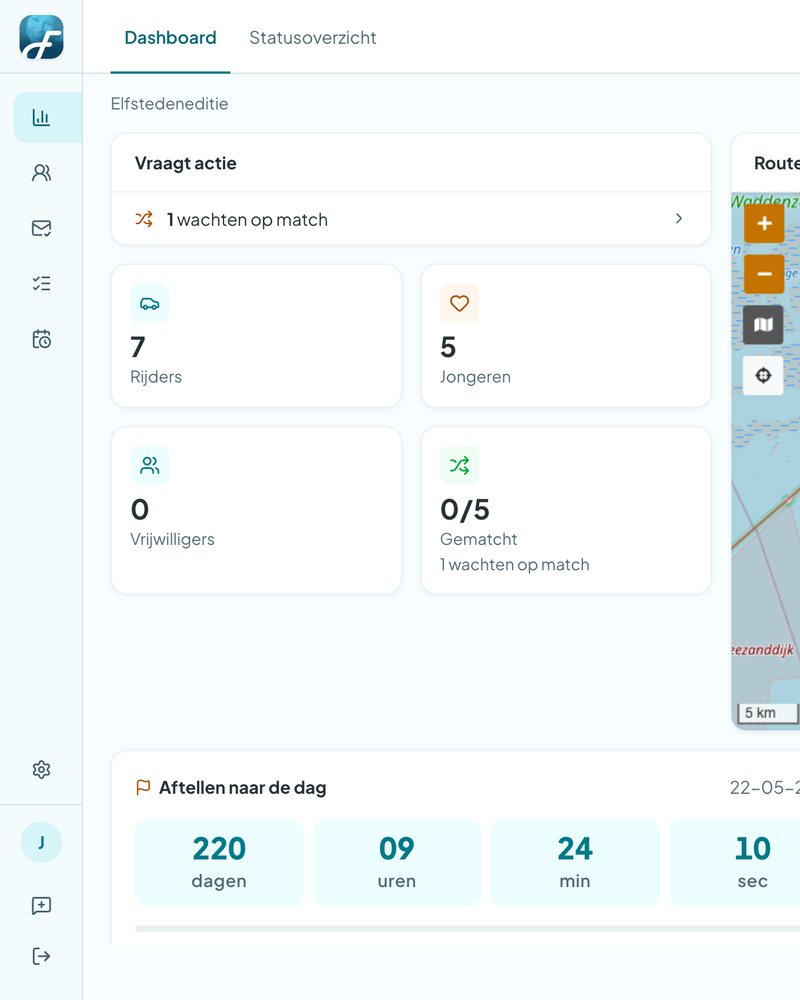The height and width of the screenshot is (1000, 800).
Task: Click the car icon on Rijders card
Action: (x=150, y=304)
